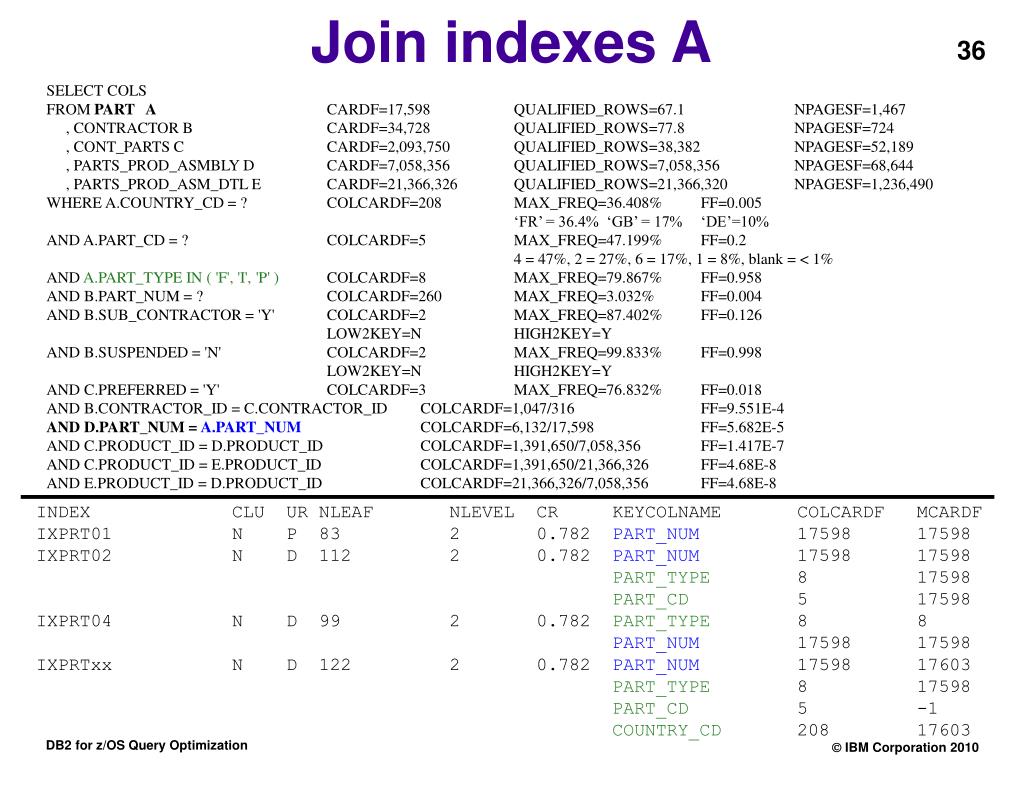Click 'MAX_FREQ=79.867%' value
1023x791 pixels.
(x=587, y=278)
